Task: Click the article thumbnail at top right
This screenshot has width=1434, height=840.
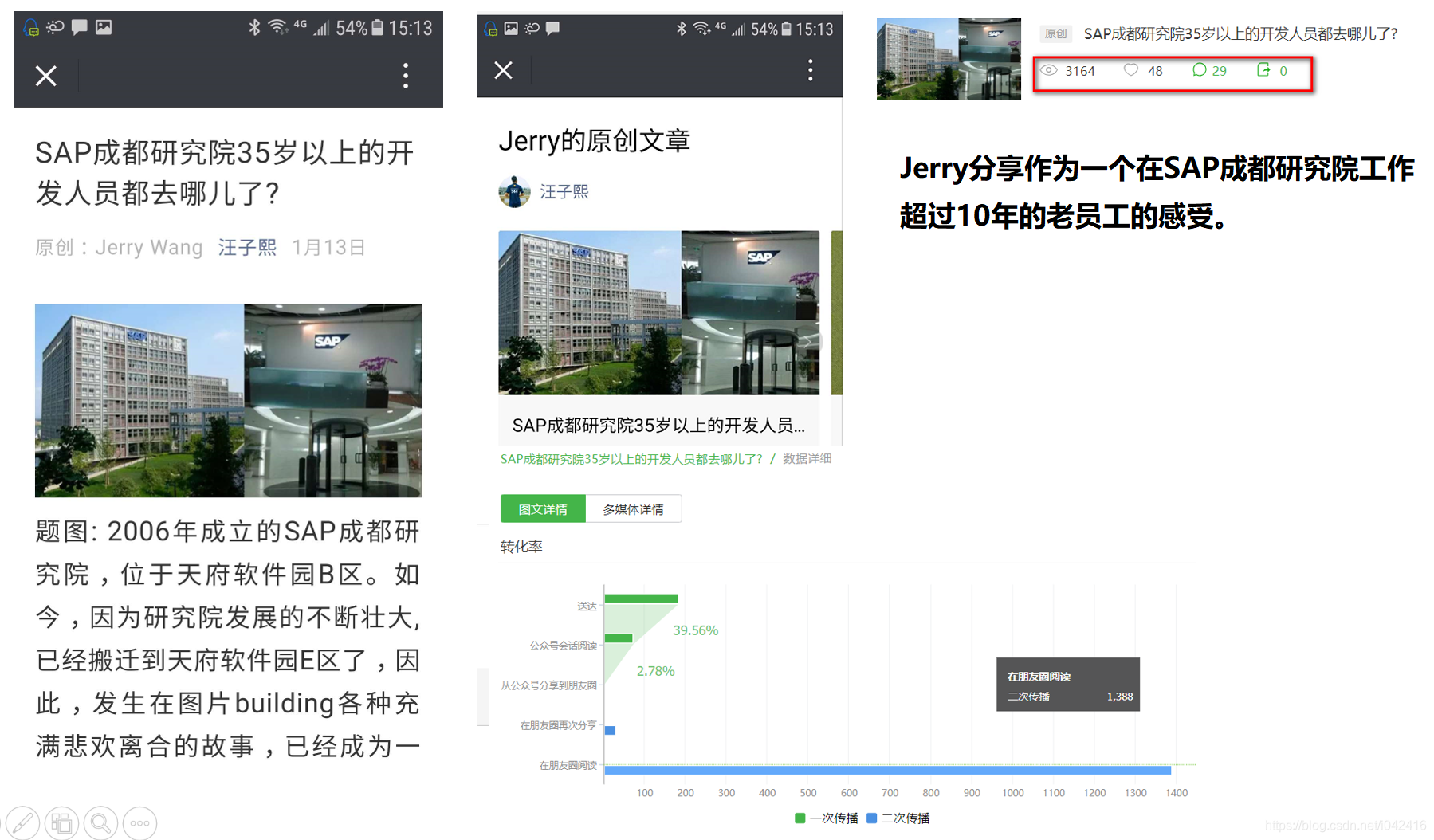Action: 949,59
